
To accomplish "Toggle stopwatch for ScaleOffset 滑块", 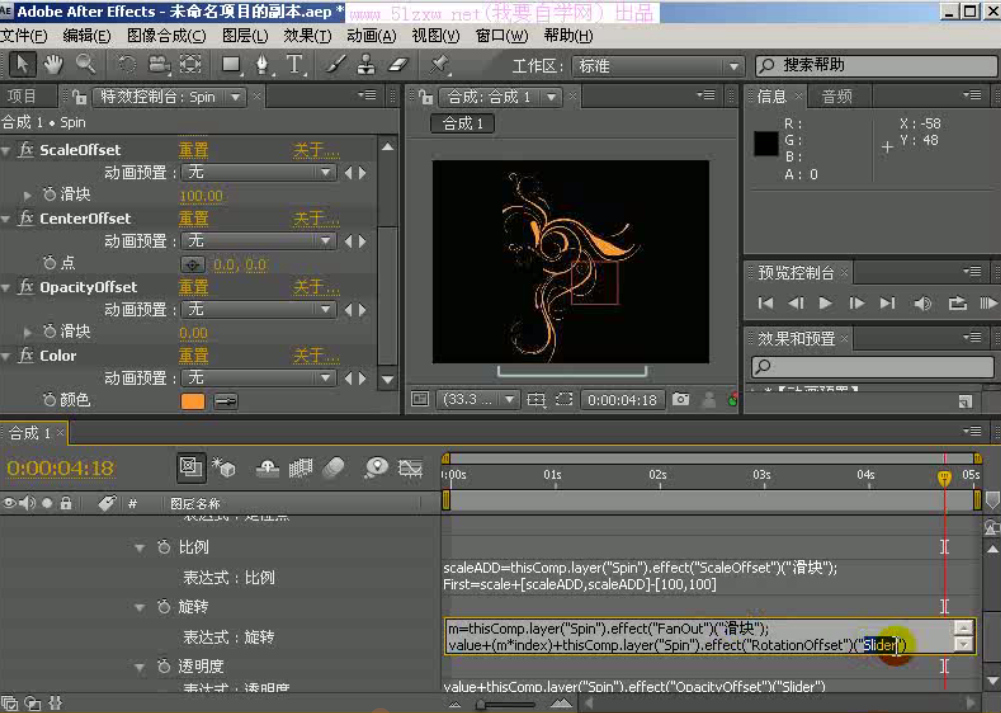I will [49, 194].
